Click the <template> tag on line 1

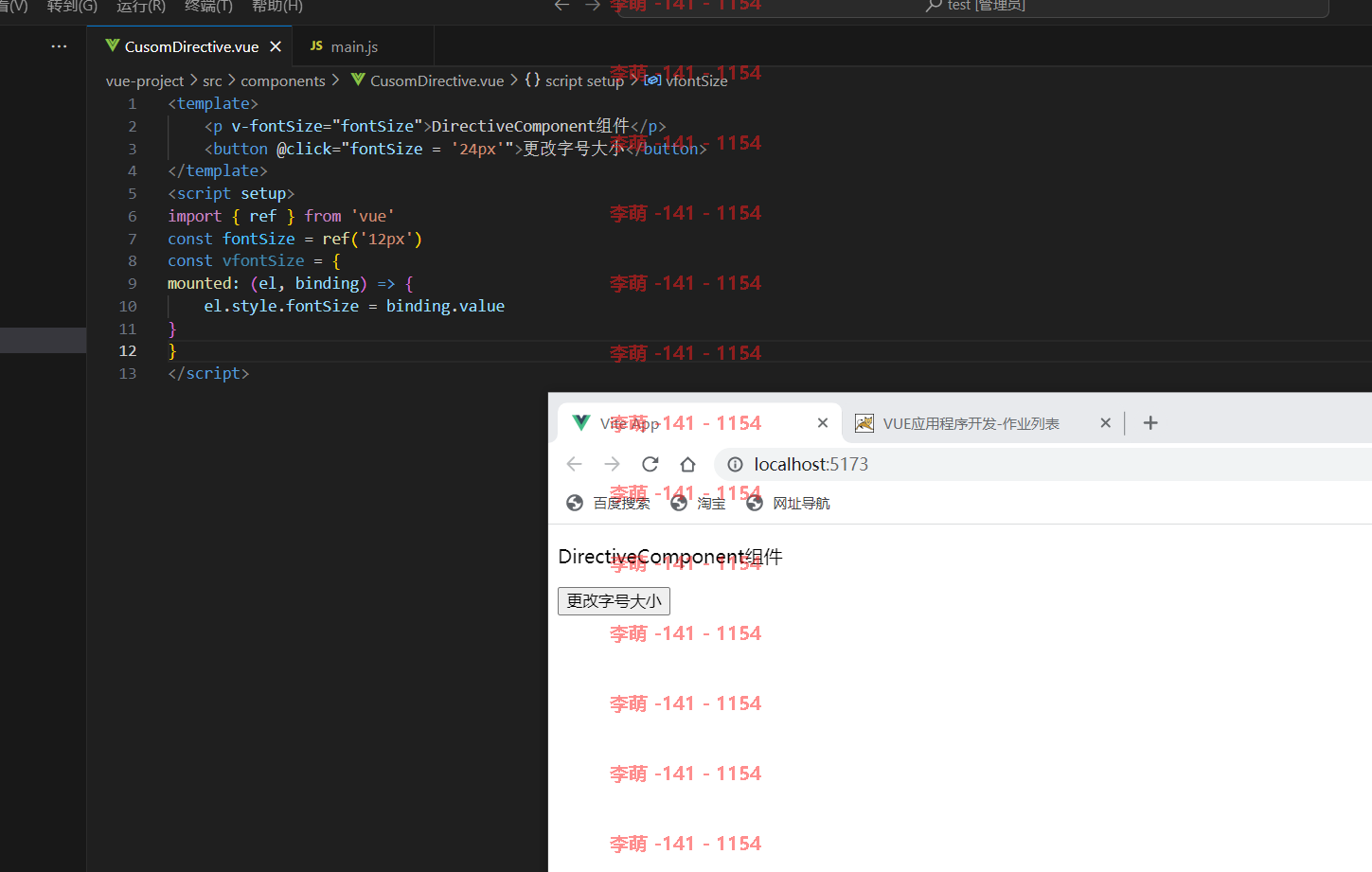(213, 104)
